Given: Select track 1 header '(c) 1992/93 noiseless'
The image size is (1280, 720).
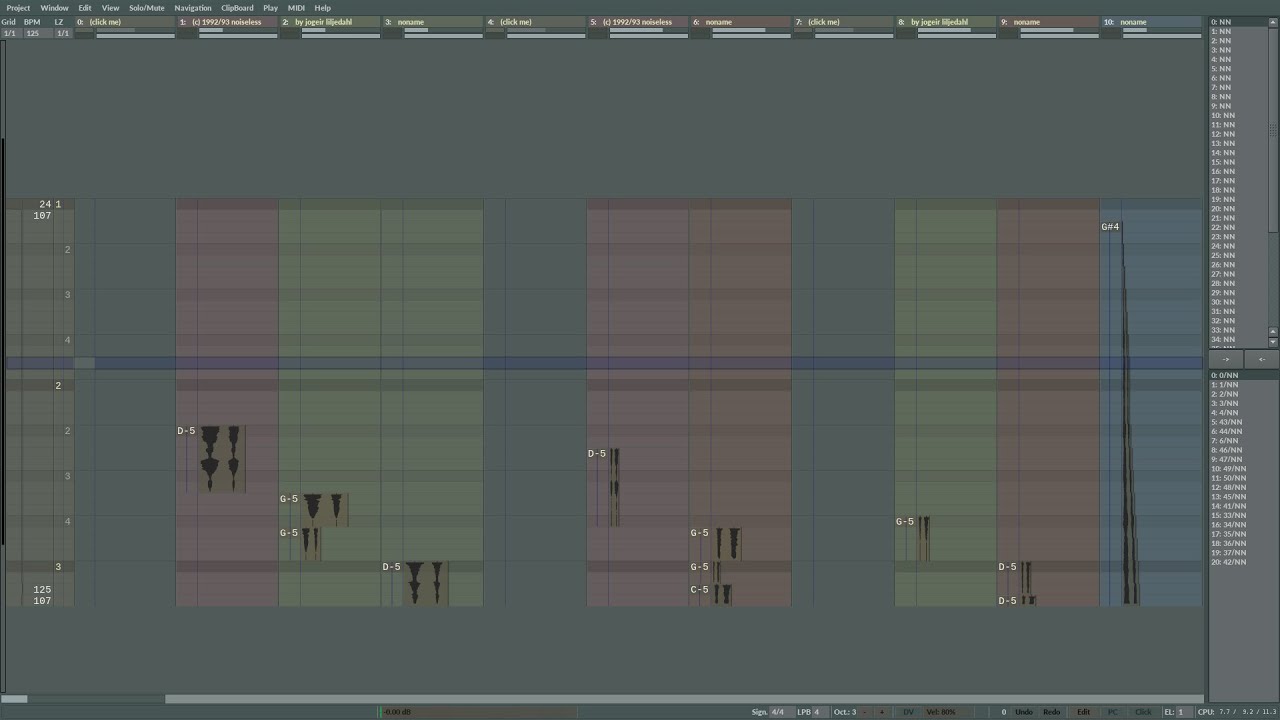Looking at the screenshot, I should 227,22.
